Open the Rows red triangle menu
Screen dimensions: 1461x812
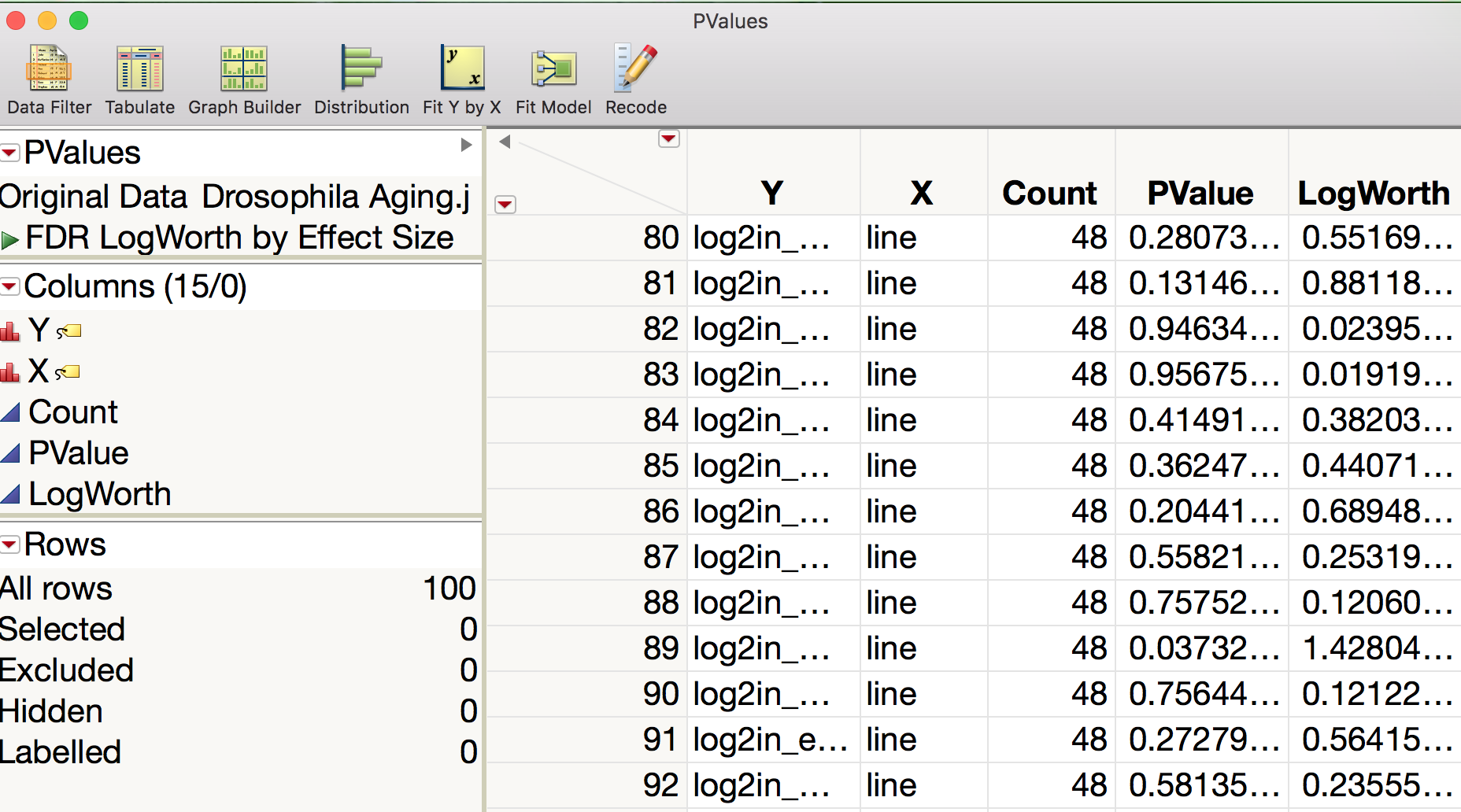pyautogui.click(x=9, y=544)
